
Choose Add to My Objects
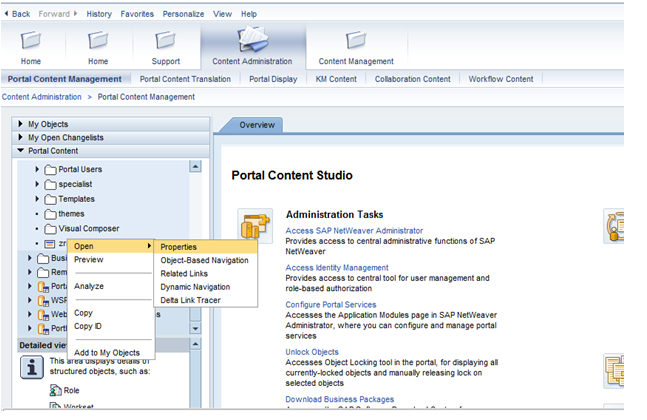[x=107, y=353]
